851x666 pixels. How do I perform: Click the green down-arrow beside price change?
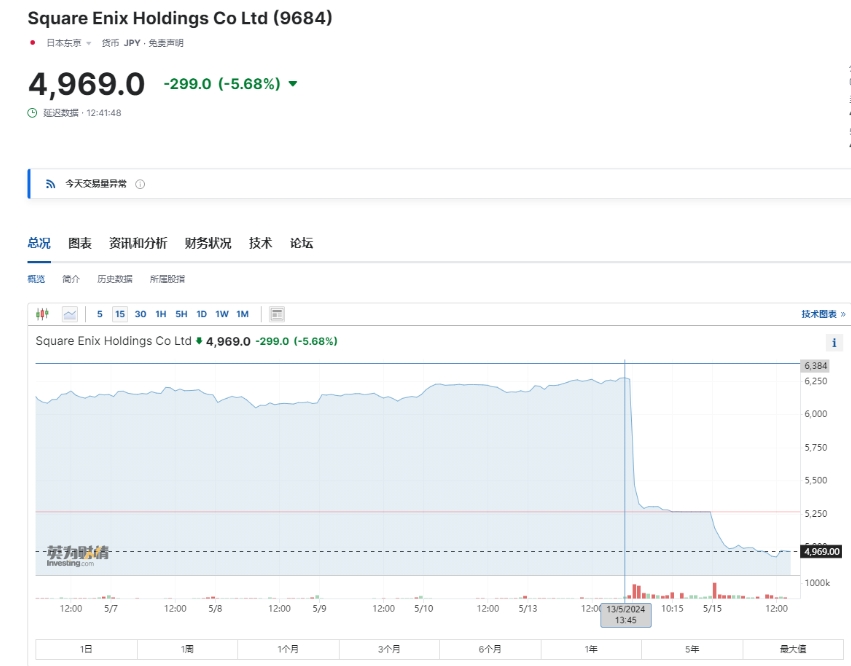tap(293, 84)
